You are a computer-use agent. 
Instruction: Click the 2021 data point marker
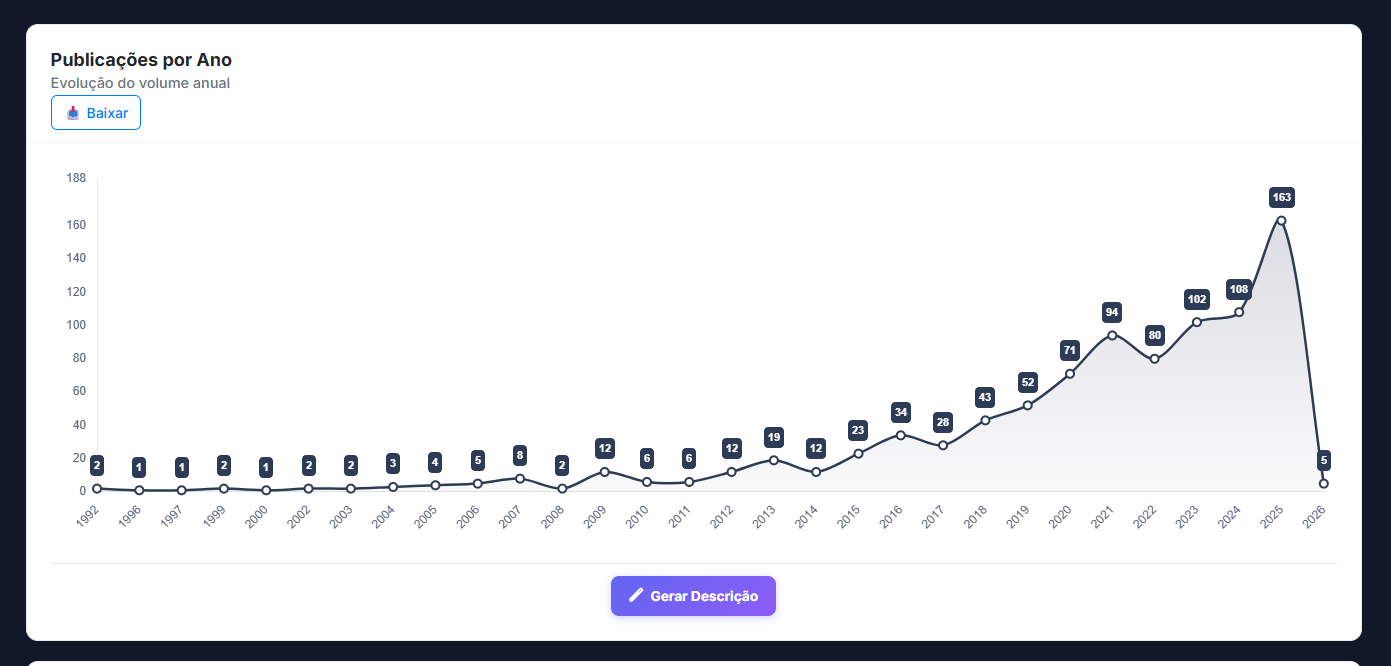(1112, 335)
